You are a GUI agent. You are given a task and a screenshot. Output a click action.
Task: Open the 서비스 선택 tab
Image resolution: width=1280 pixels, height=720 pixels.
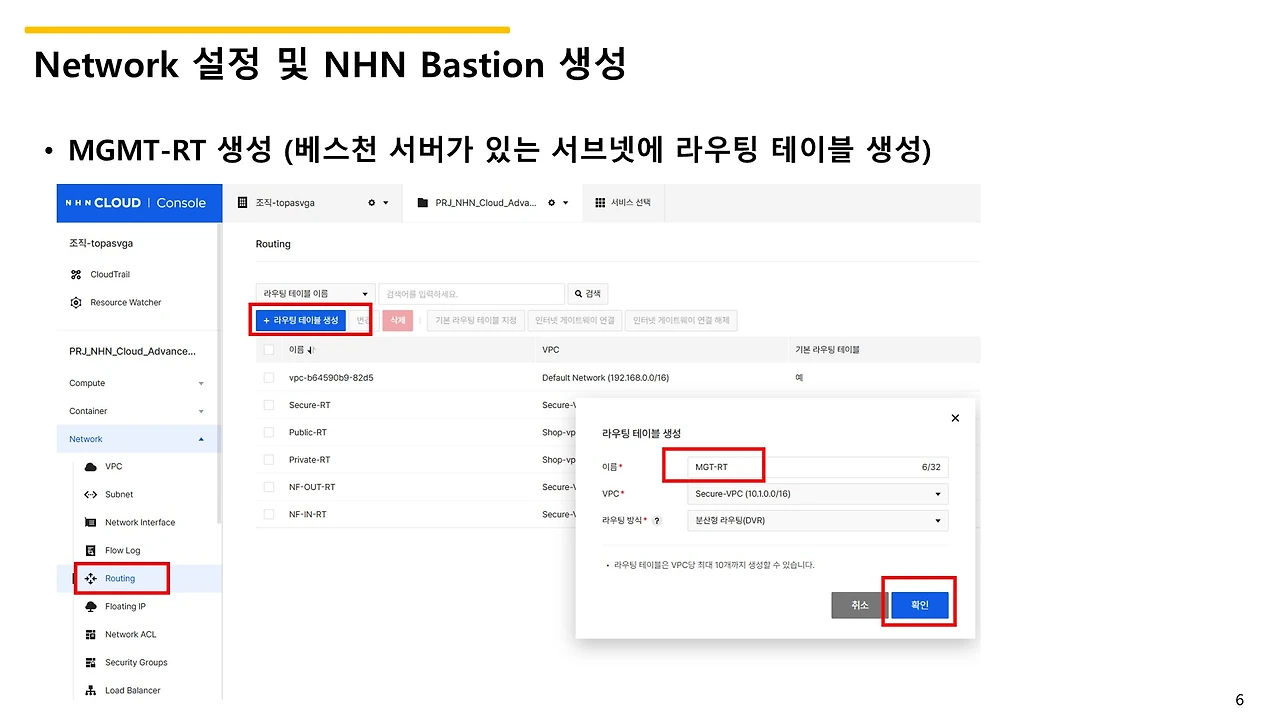(x=622, y=203)
